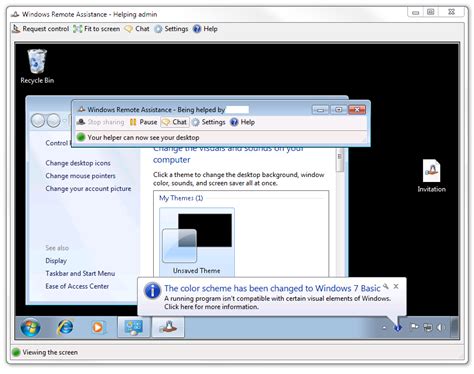Click Pause in Being helped window
The image size is (474, 374).
(x=143, y=122)
